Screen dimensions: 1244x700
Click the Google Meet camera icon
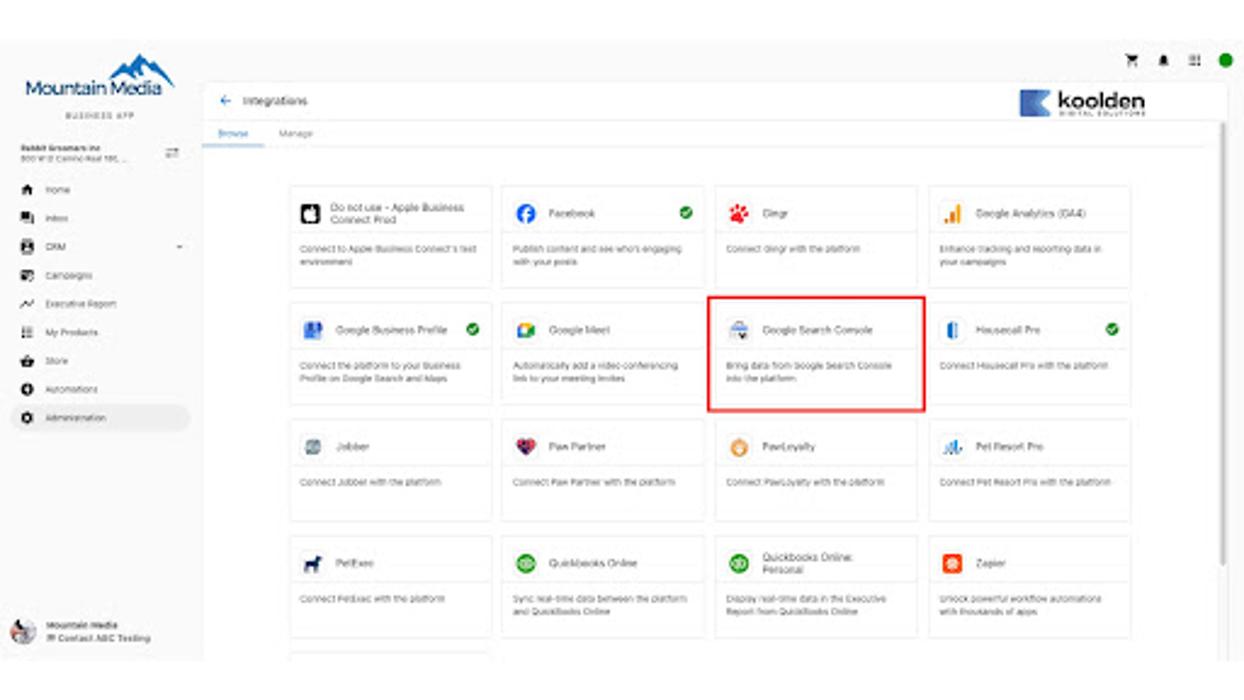click(x=526, y=330)
